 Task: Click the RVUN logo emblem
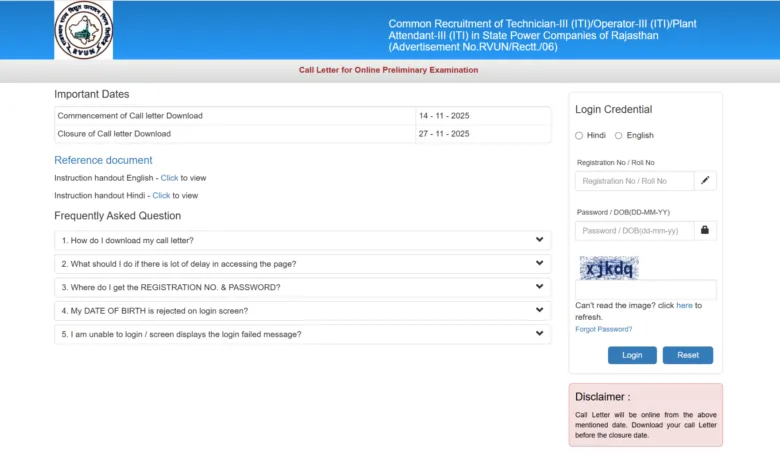(x=84, y=30)
